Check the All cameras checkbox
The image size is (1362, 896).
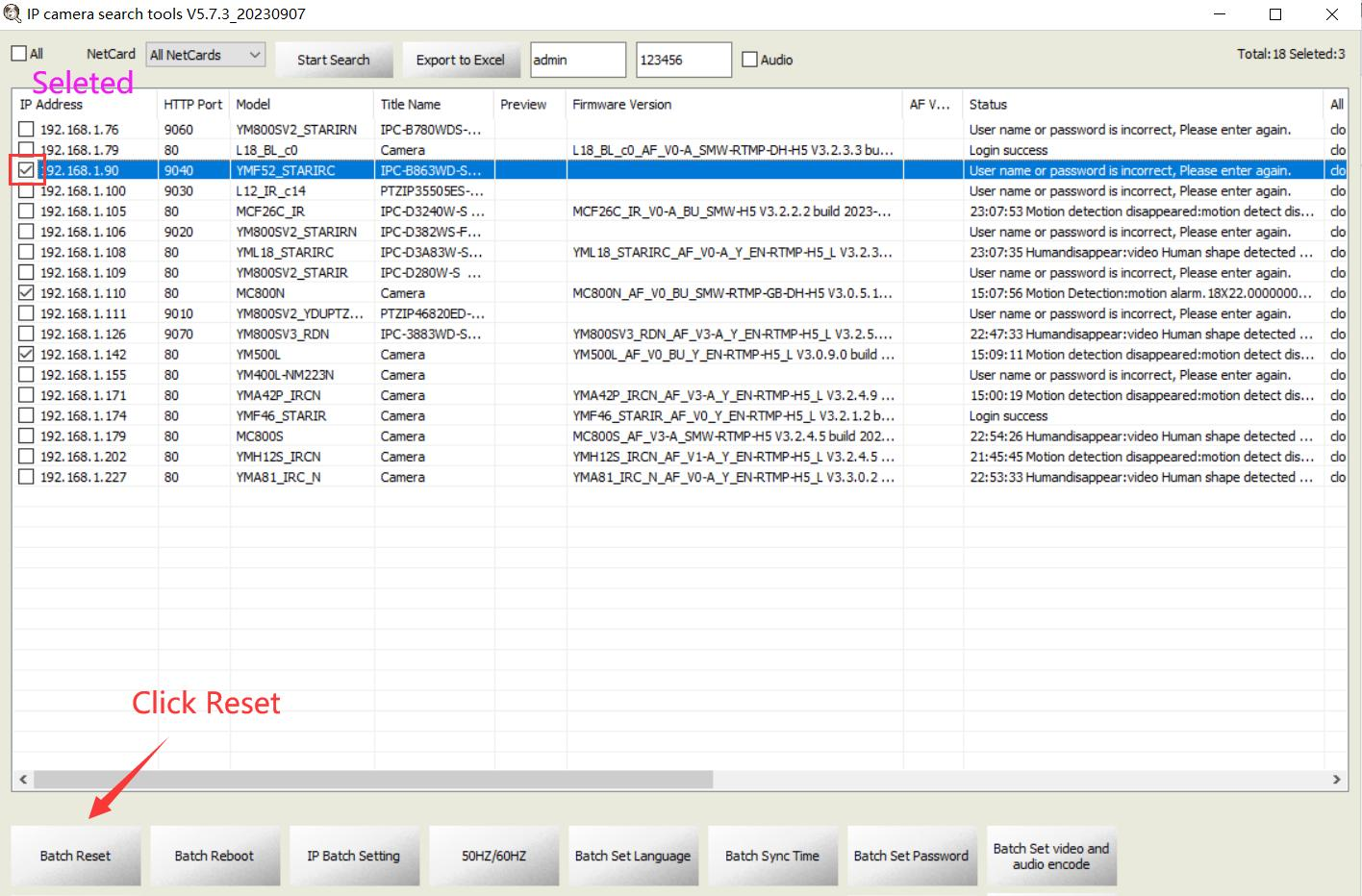[x=18, y=54]
